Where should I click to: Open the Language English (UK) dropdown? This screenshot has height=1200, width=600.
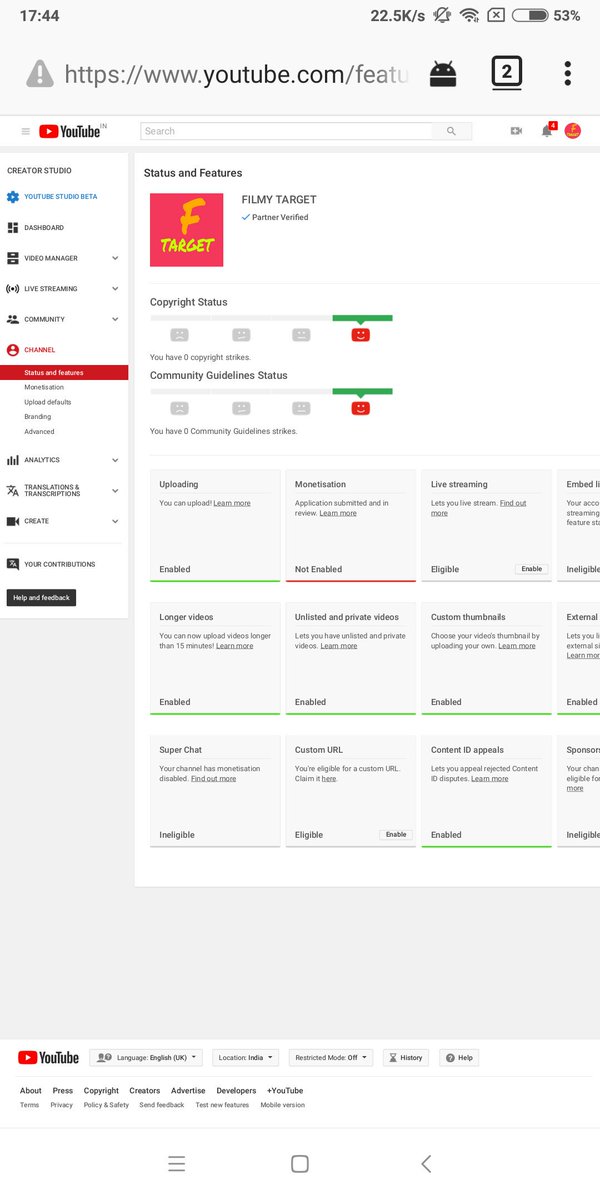click(x=146, y=1057)
